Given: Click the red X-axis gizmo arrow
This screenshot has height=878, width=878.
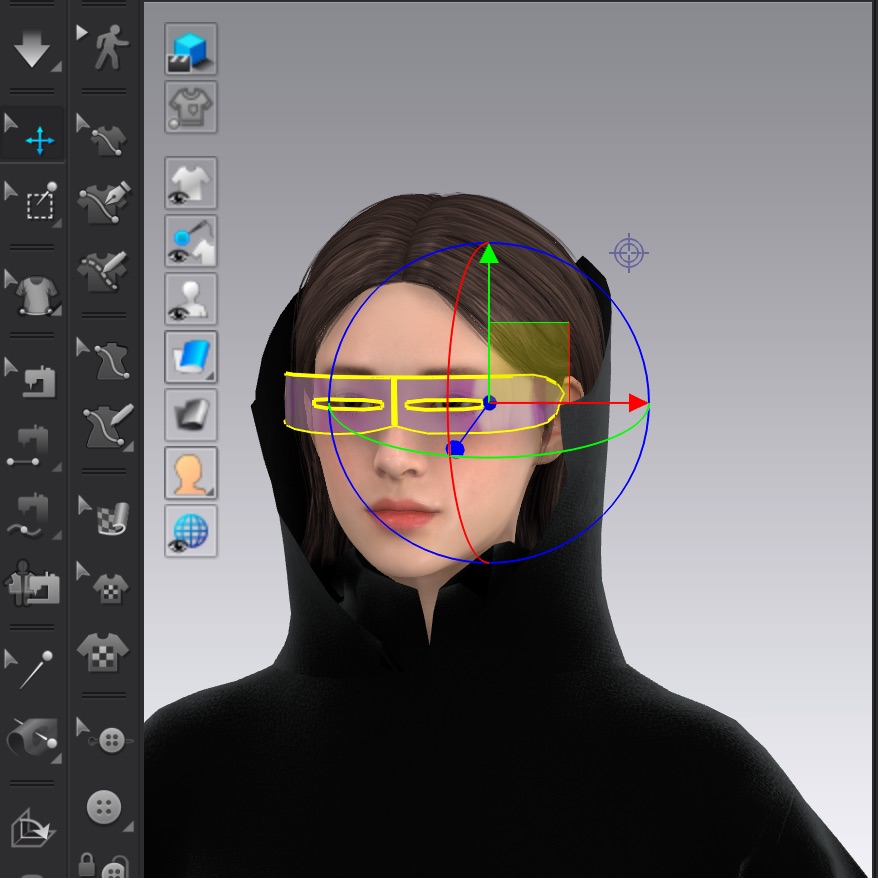Looking at the screenshot, I should coord(638,403).
